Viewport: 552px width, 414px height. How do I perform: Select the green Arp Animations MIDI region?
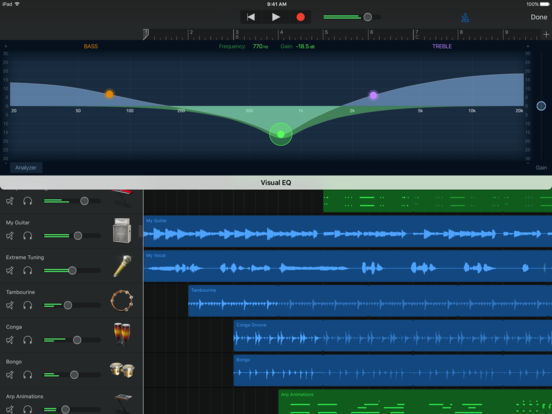click(x=415, y=402)
